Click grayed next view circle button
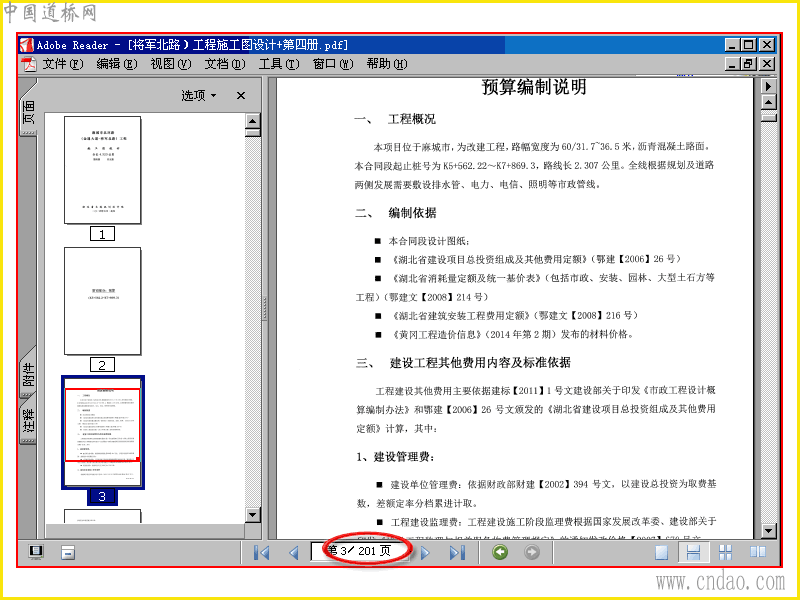The height and width of the screenshot is (600, 800). pyautogui.click(x=532, y=552)
